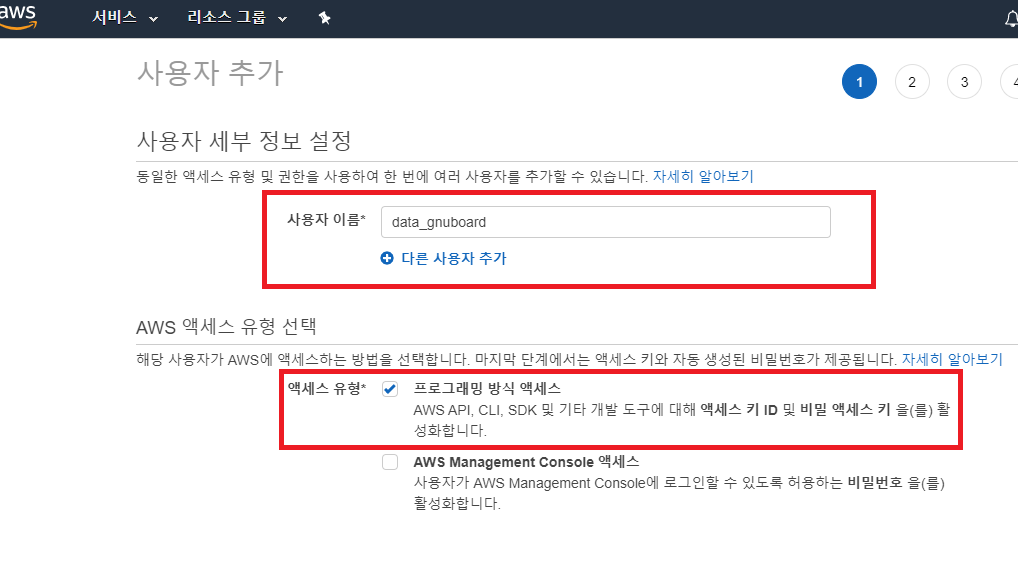Select step 1 in wizard
This screenshot has height=579, width=1018.
tap(859, 82)
